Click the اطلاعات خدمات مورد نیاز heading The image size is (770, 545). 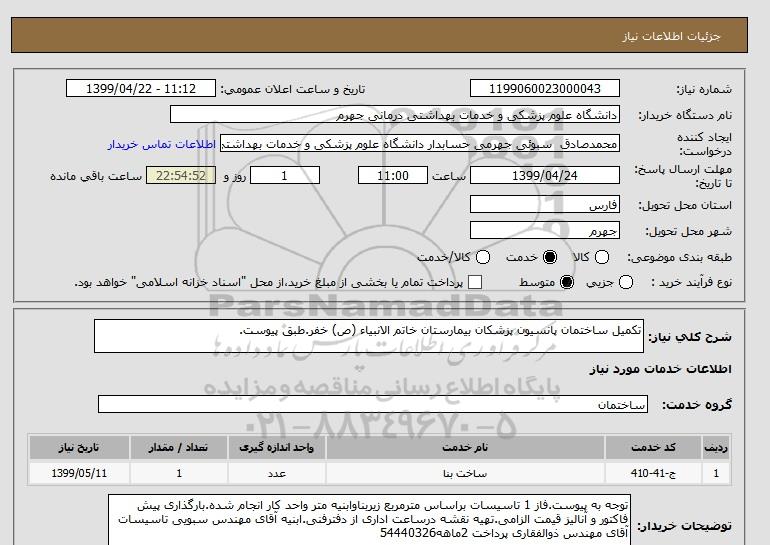(x=660, y=369)
